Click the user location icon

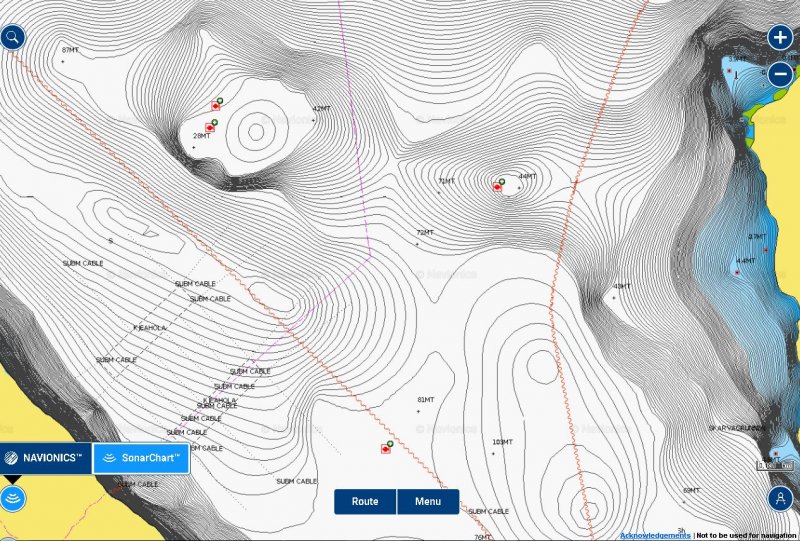781,498
